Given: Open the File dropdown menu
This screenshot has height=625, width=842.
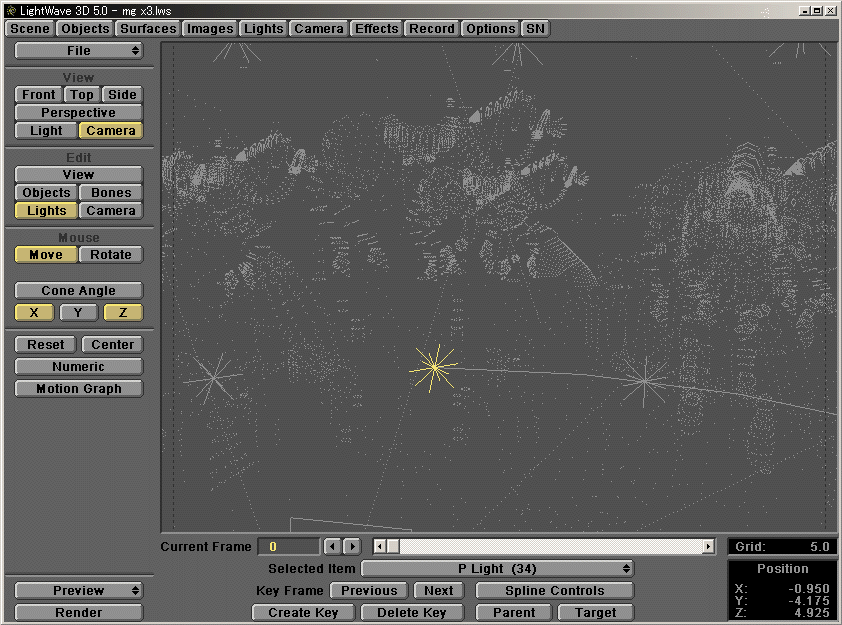Looking at the screenshot, I should 78,50.
